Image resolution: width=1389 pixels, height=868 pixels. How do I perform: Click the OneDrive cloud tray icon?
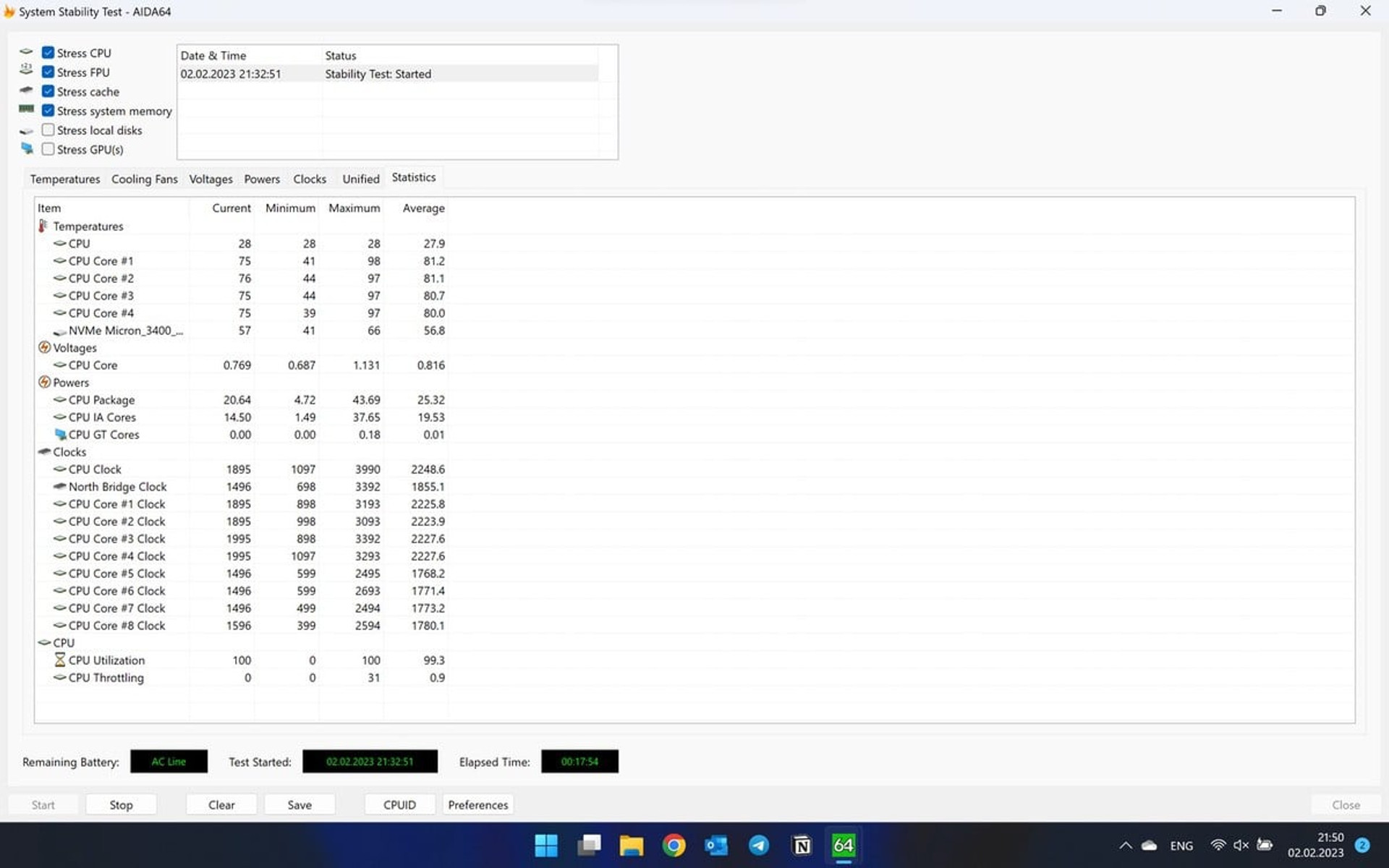(1149, 845)
